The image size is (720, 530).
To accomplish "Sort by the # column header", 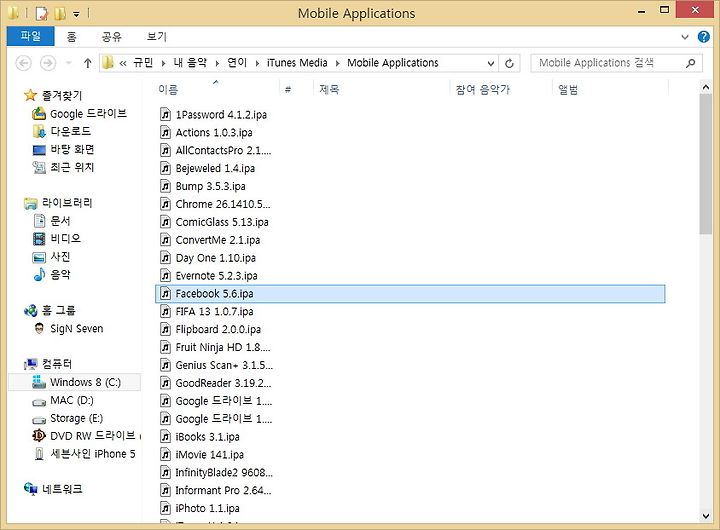I will pyautogui.click(x=288, y=90).
